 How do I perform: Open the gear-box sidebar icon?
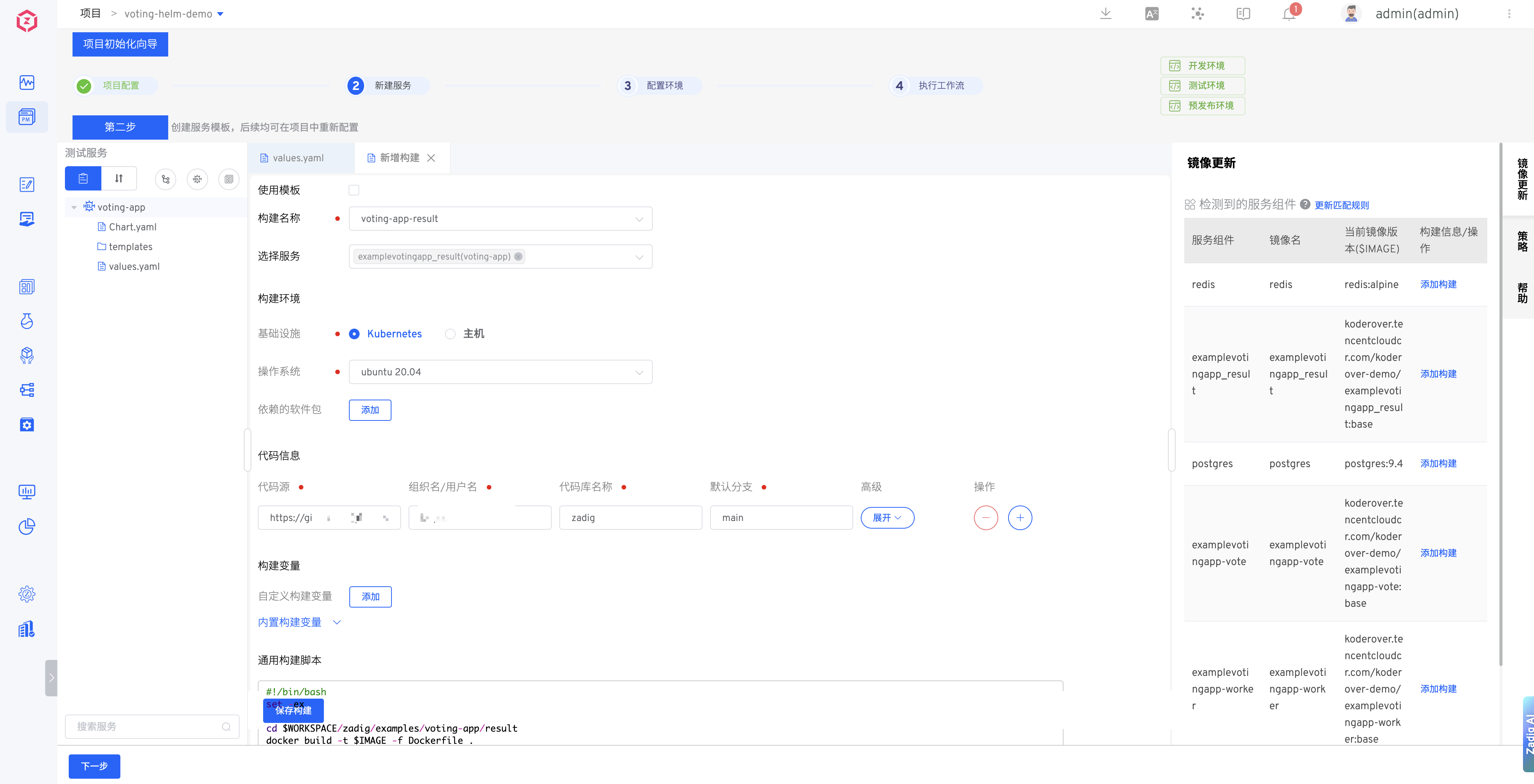(x=27, y=424)
